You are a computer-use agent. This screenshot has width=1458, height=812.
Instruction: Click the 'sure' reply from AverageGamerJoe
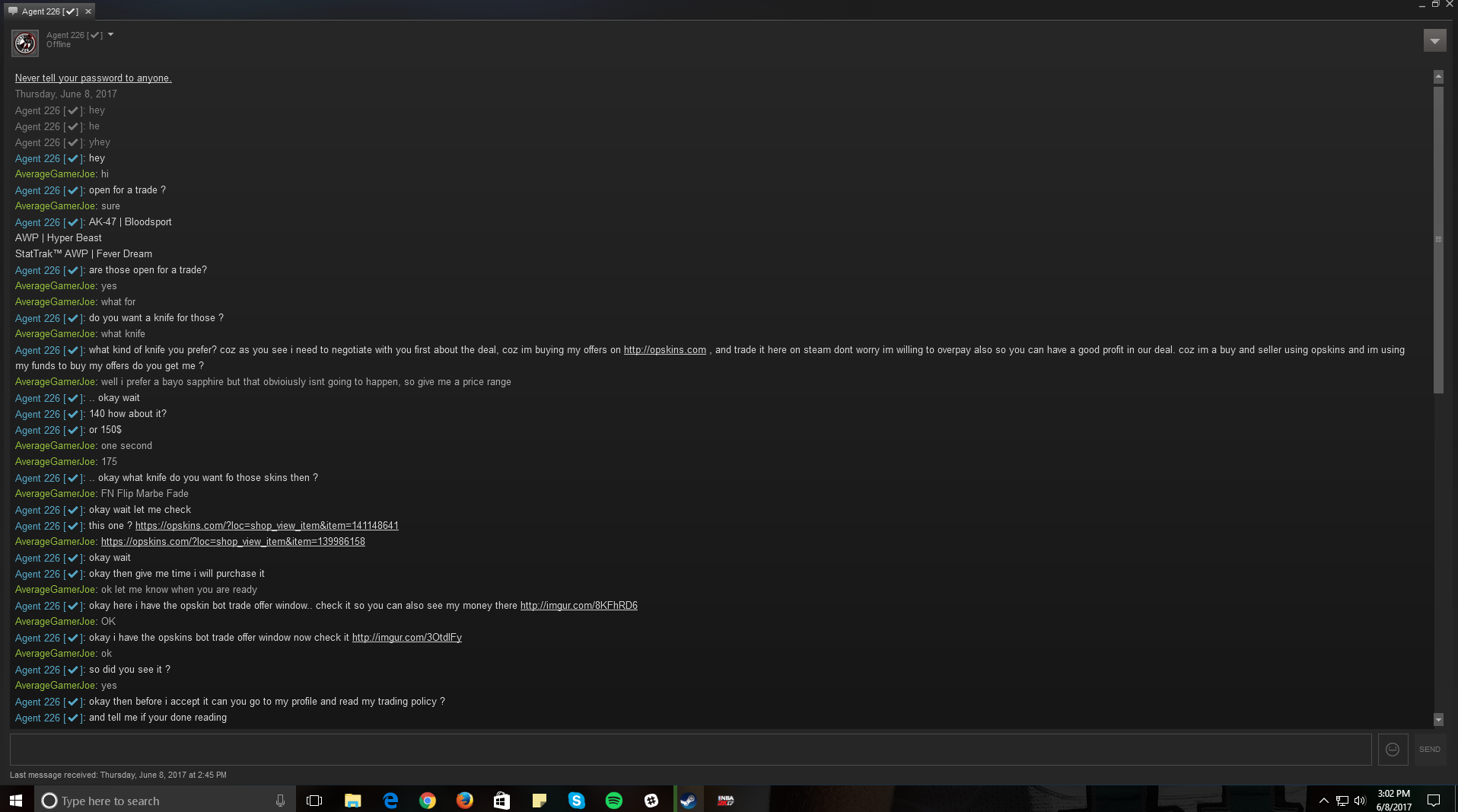click(x=110, y=206)
